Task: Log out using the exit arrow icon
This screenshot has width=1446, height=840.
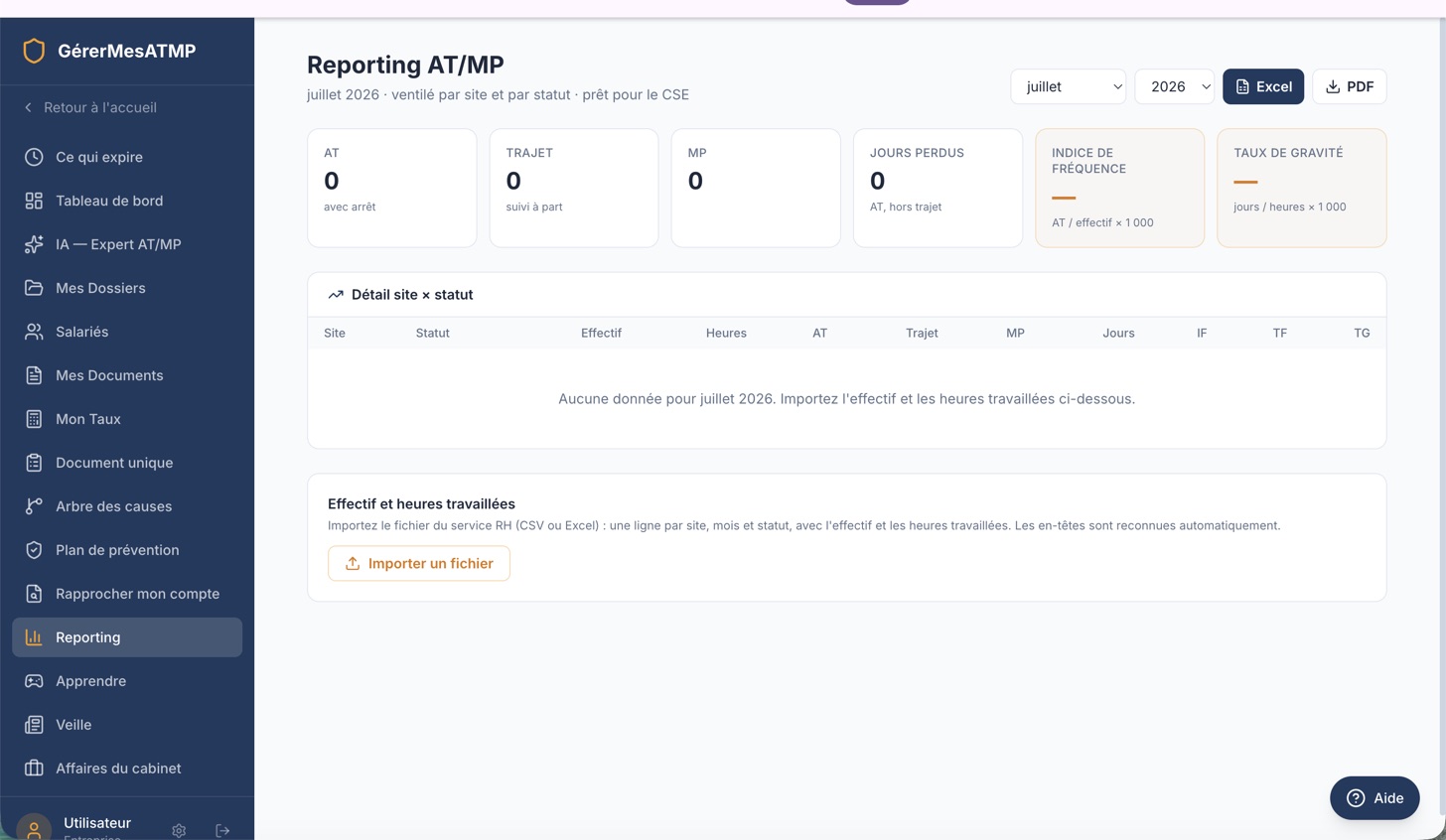Action: coord(222,831)
